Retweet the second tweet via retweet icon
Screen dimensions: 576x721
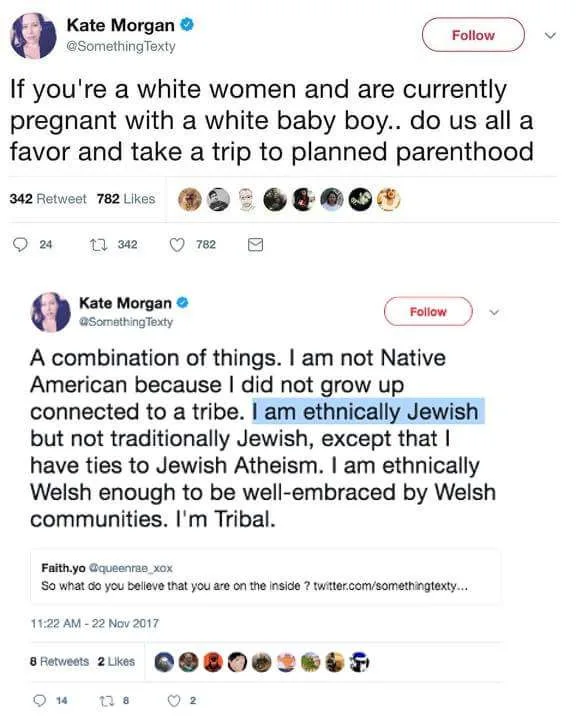click(105, 700)
